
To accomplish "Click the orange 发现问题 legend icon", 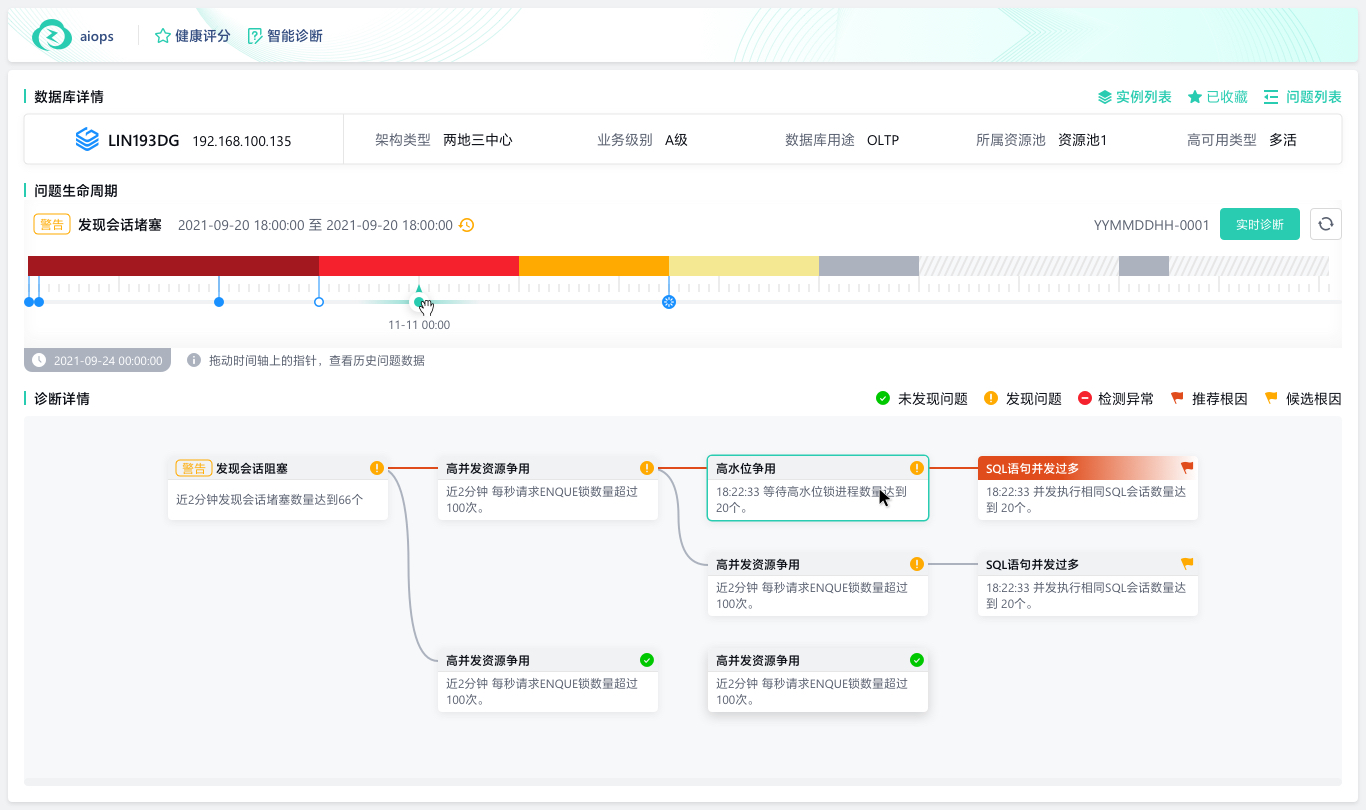I will pos(991,398).
